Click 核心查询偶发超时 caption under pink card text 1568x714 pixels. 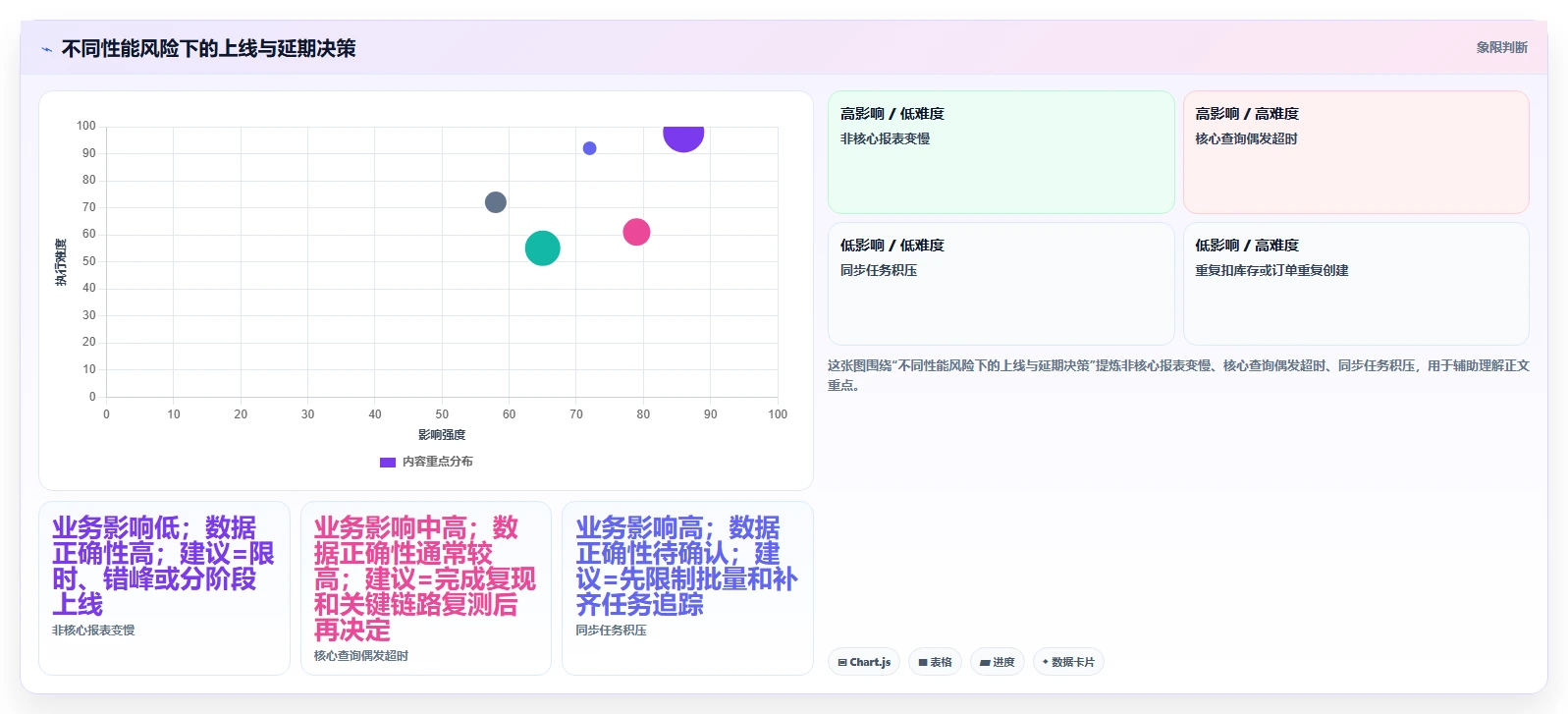pyautogui.click(x=361, y=656)
